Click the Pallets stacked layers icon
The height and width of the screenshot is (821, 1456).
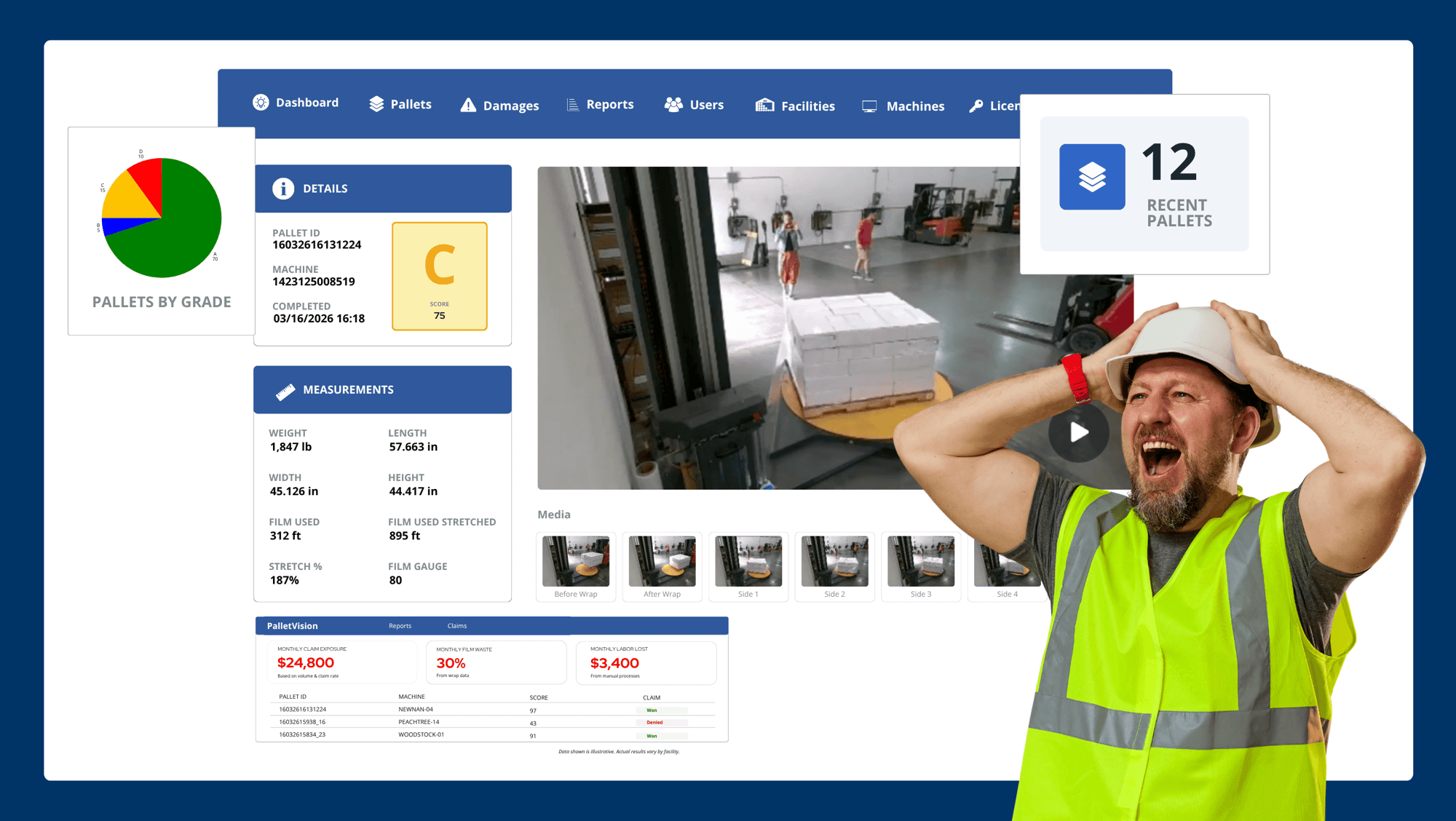point(376,104)
